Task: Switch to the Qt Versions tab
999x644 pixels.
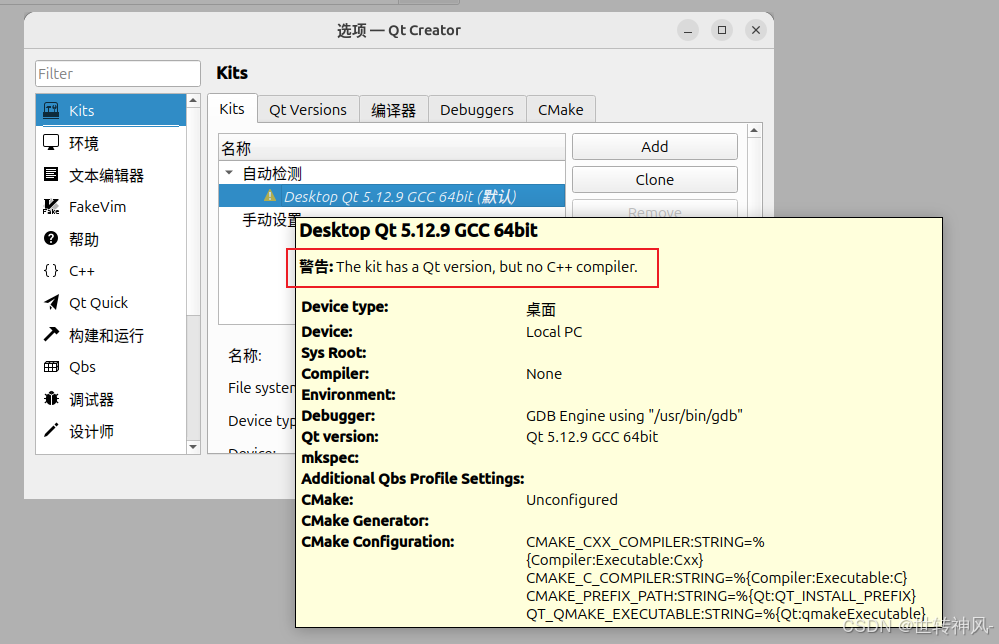Action: (308, 110)
